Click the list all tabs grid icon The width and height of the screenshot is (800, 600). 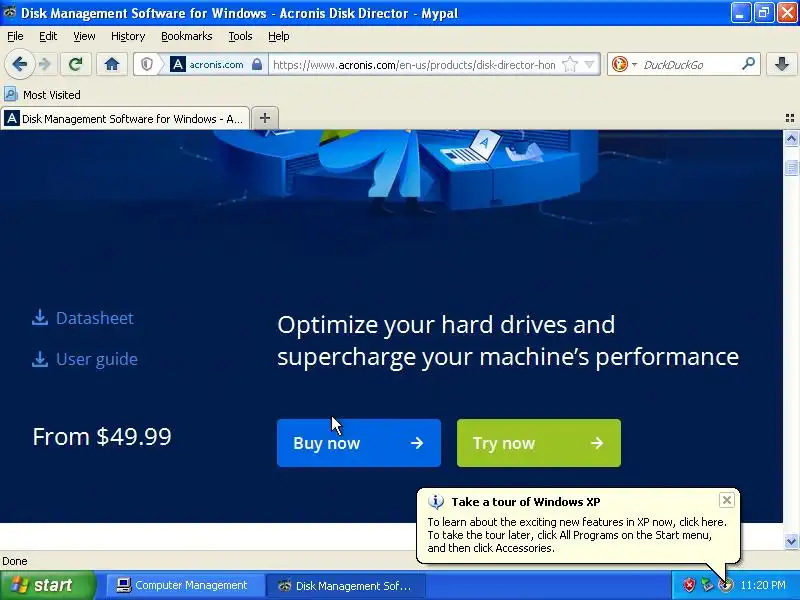point(790,118)
